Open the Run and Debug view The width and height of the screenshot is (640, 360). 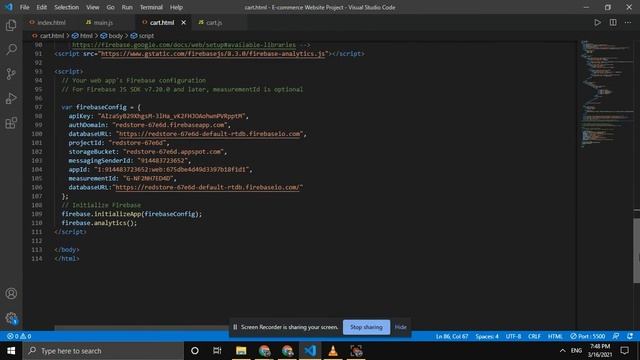[x=11, y=98]
